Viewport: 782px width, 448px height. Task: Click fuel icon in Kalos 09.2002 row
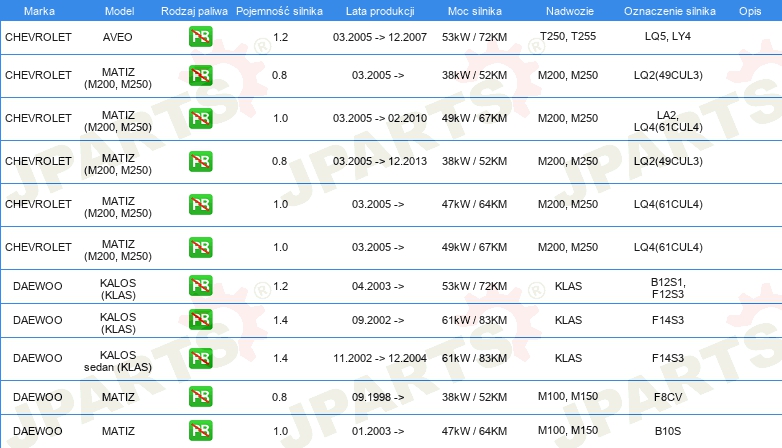(x=200, y=320)
